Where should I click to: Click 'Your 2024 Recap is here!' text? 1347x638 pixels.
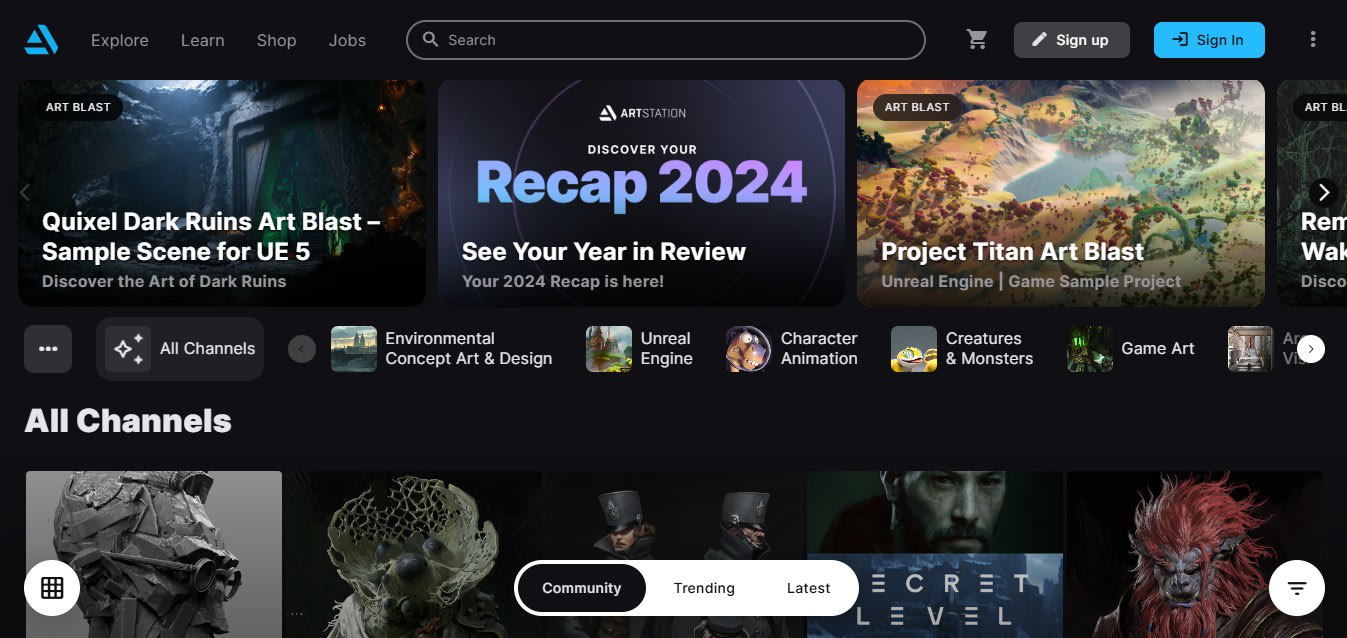563,282
